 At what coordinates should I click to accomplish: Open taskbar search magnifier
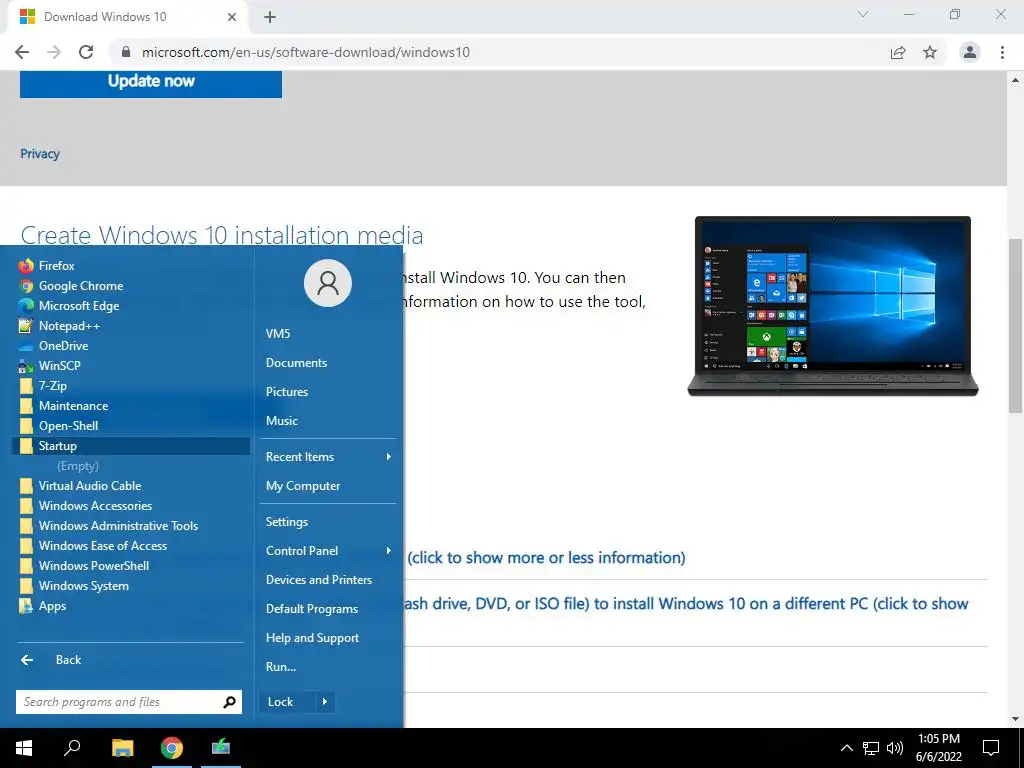[72, 748]
